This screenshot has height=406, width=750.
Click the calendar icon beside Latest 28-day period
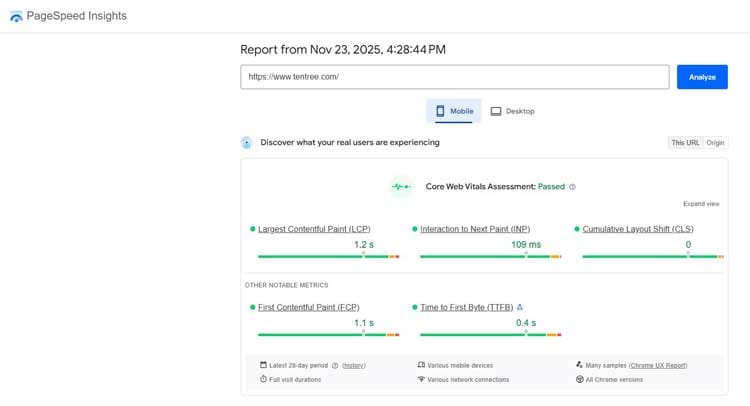(x=263, y=365)
